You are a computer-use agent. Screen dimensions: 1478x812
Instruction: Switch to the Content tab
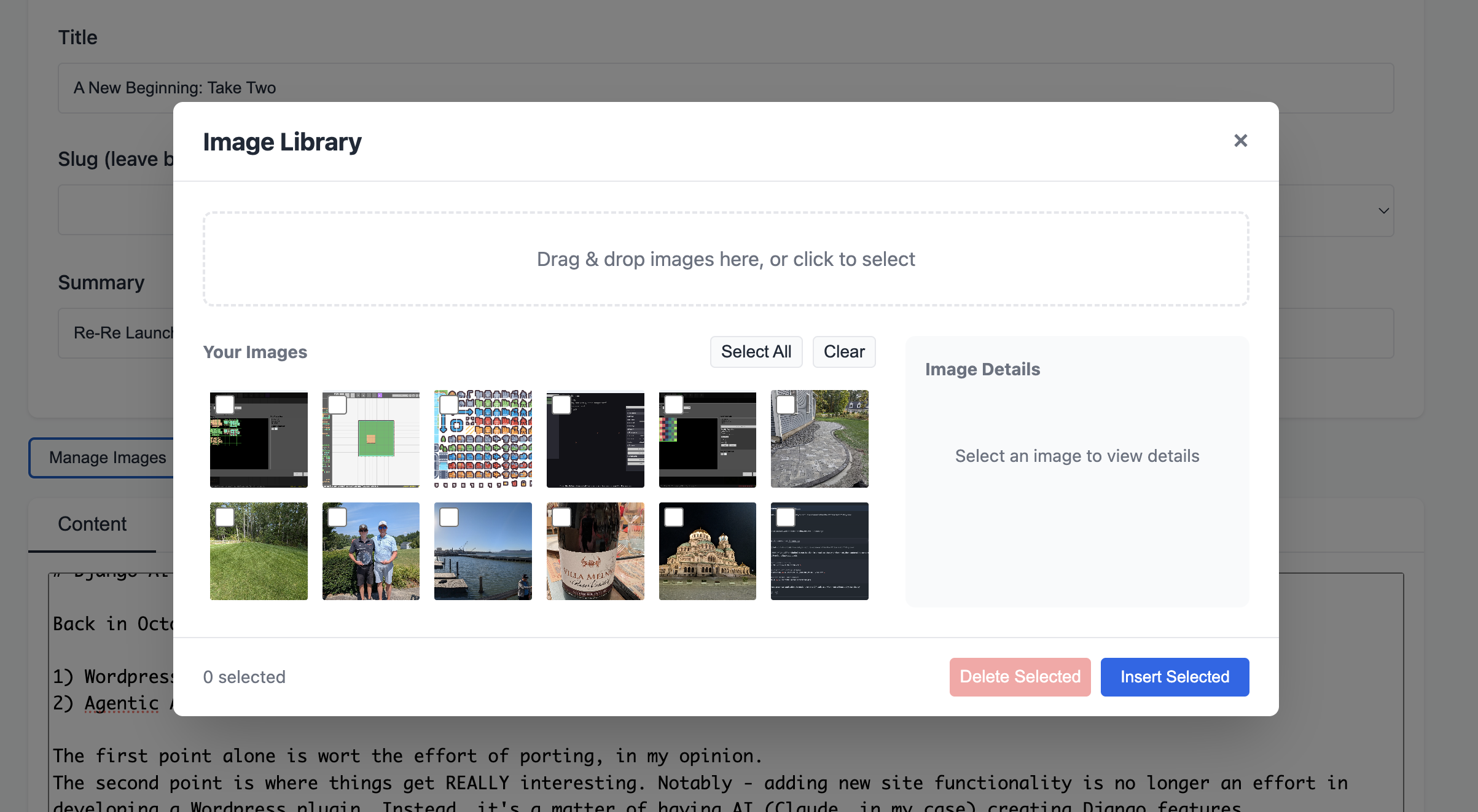click(92, 524)
